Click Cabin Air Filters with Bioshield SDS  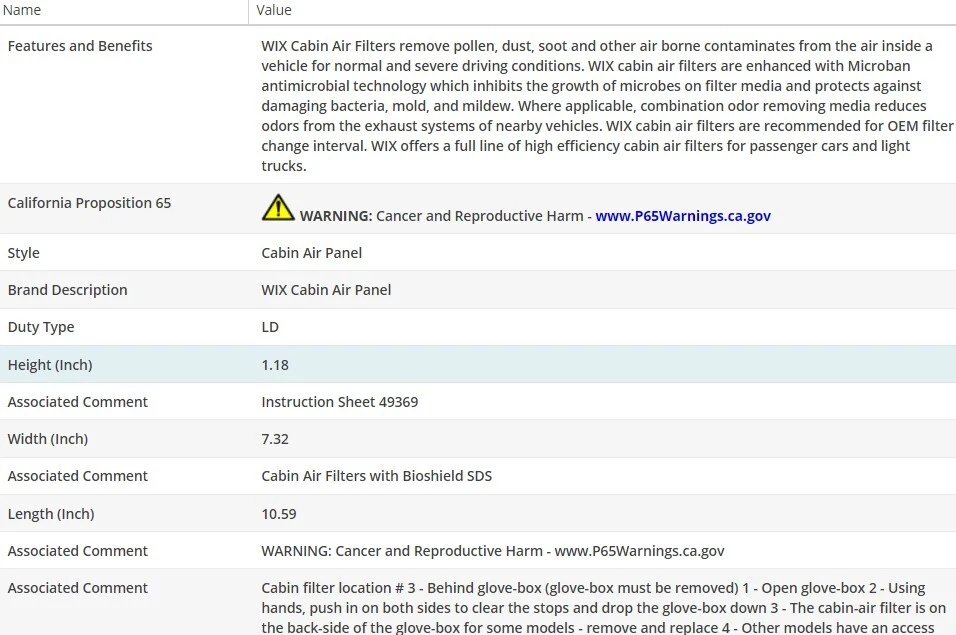click(x=377, y=476)
